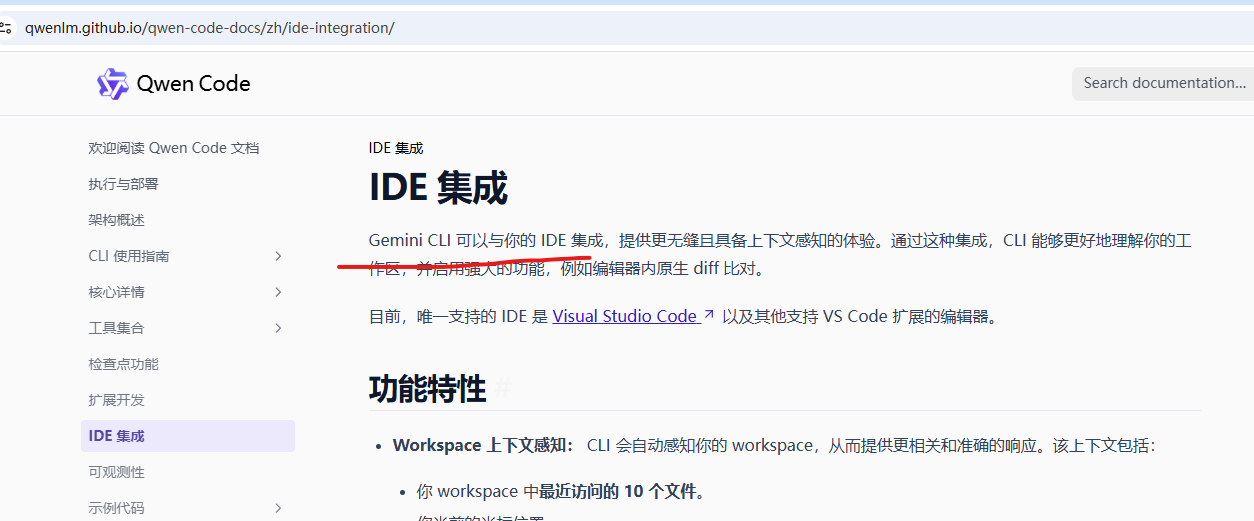
Task: Expand the 示例代码 chevron
Action: tap(278, 508)
